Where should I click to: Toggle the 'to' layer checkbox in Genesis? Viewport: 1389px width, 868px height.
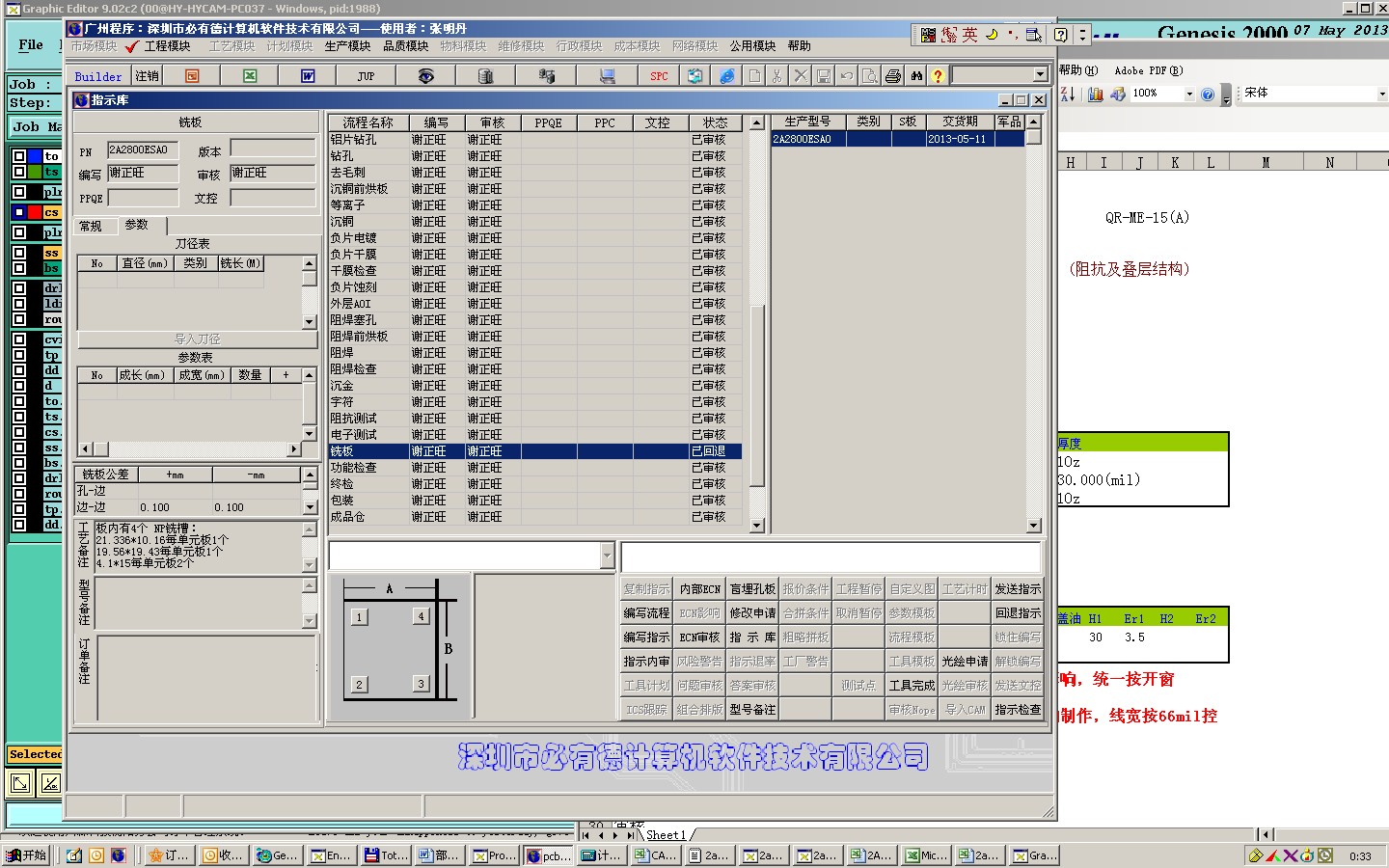tap(19, 156)
